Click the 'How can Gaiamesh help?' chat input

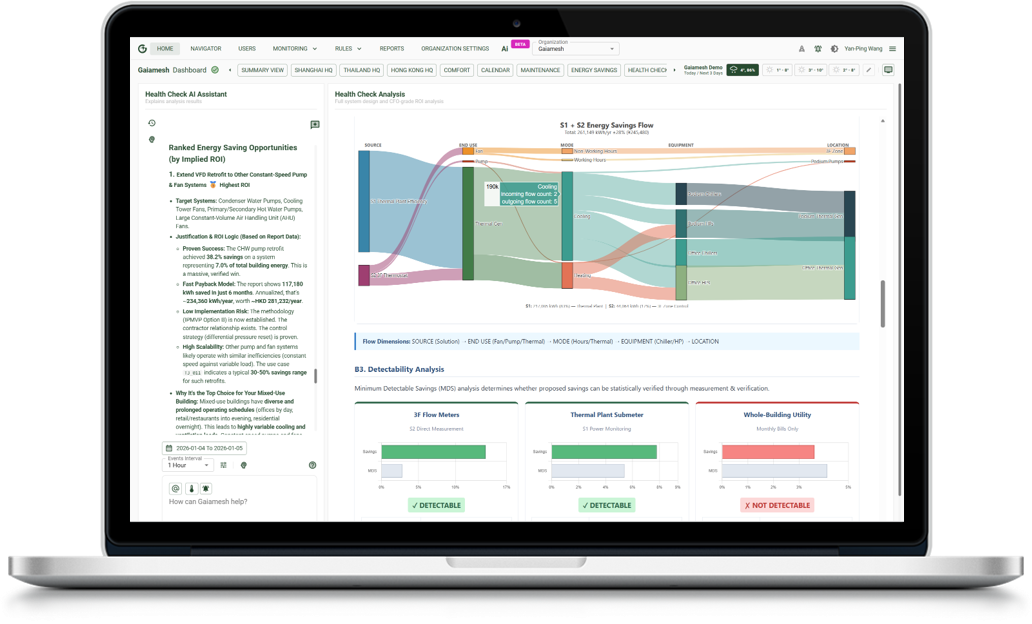(239, 502)
